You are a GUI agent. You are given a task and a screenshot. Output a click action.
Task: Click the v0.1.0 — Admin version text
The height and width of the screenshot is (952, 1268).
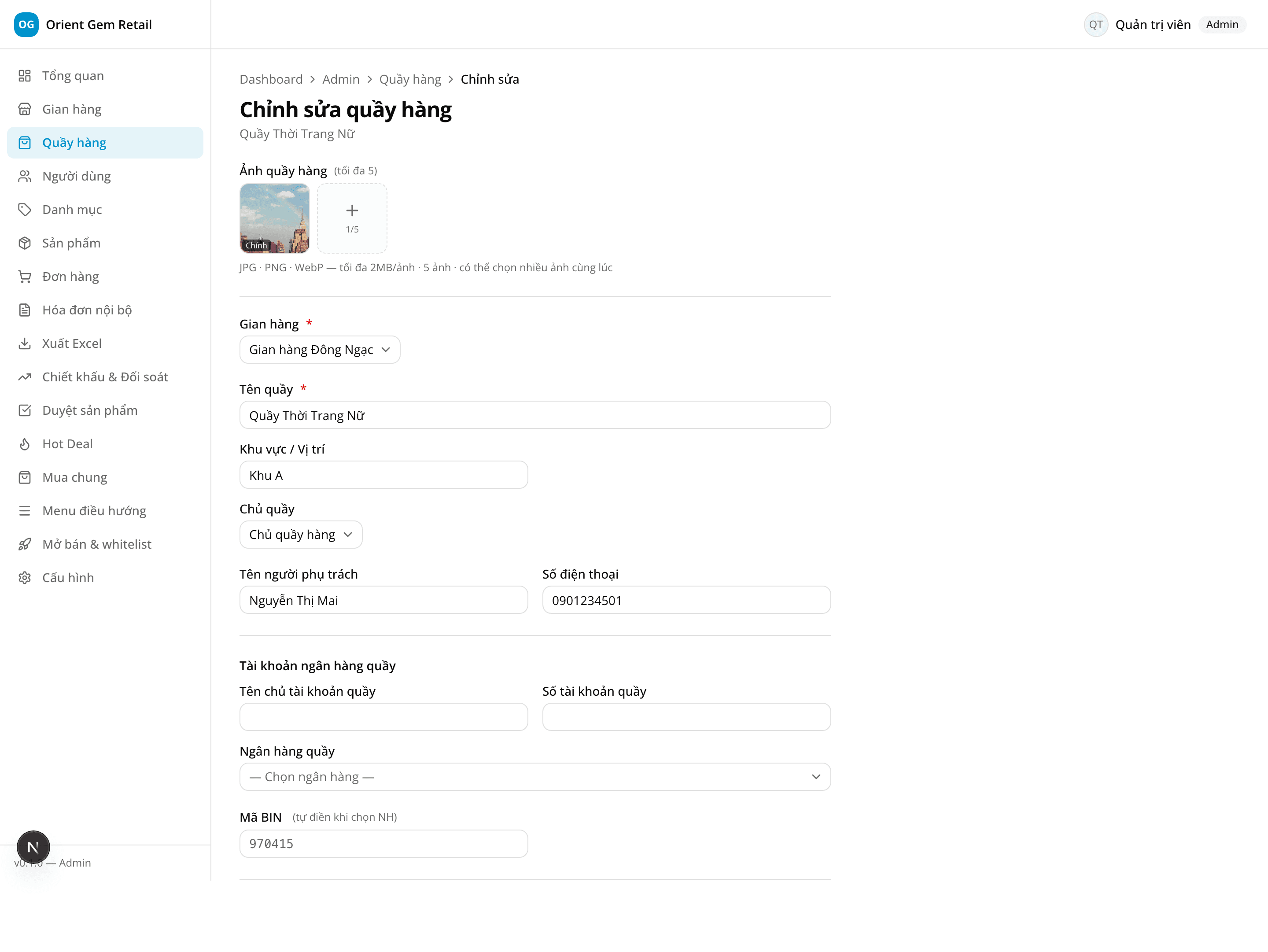point(52,863)
